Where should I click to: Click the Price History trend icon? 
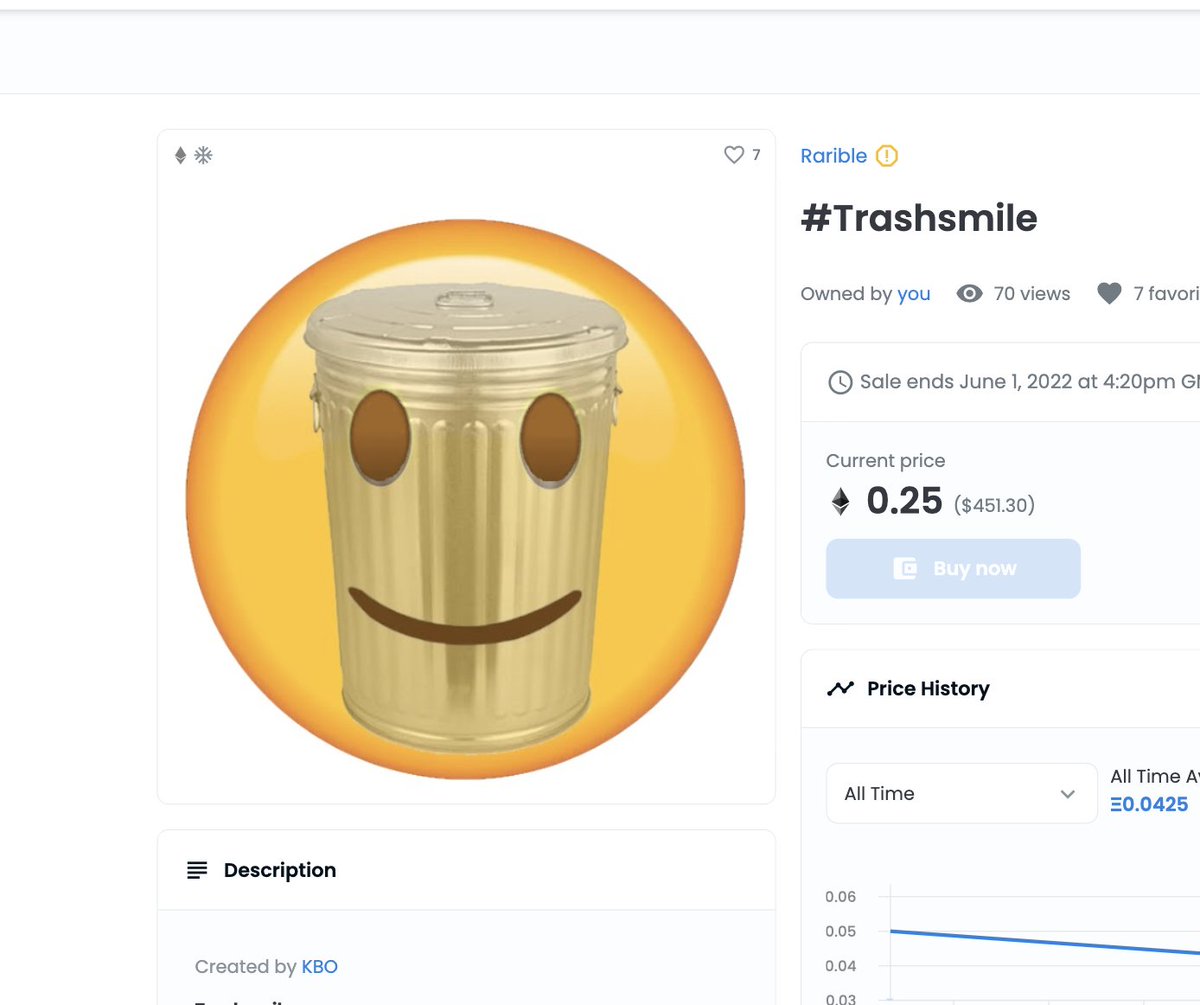(x=840, y=689)
